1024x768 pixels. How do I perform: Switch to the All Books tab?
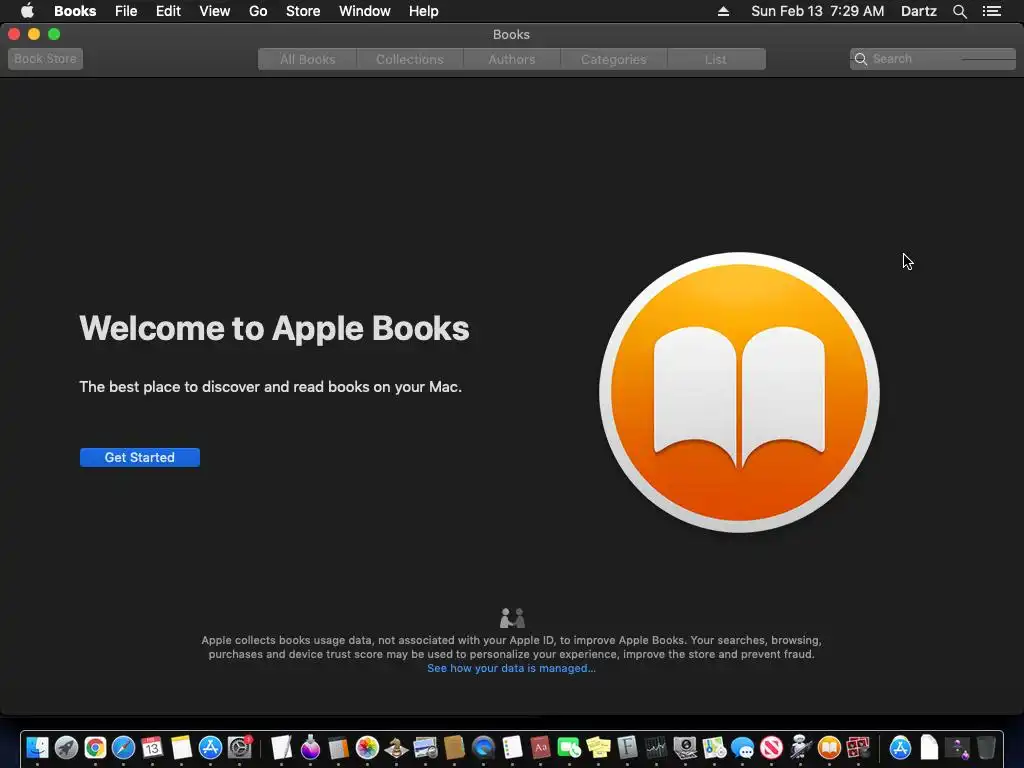click(x=308, y=59)
